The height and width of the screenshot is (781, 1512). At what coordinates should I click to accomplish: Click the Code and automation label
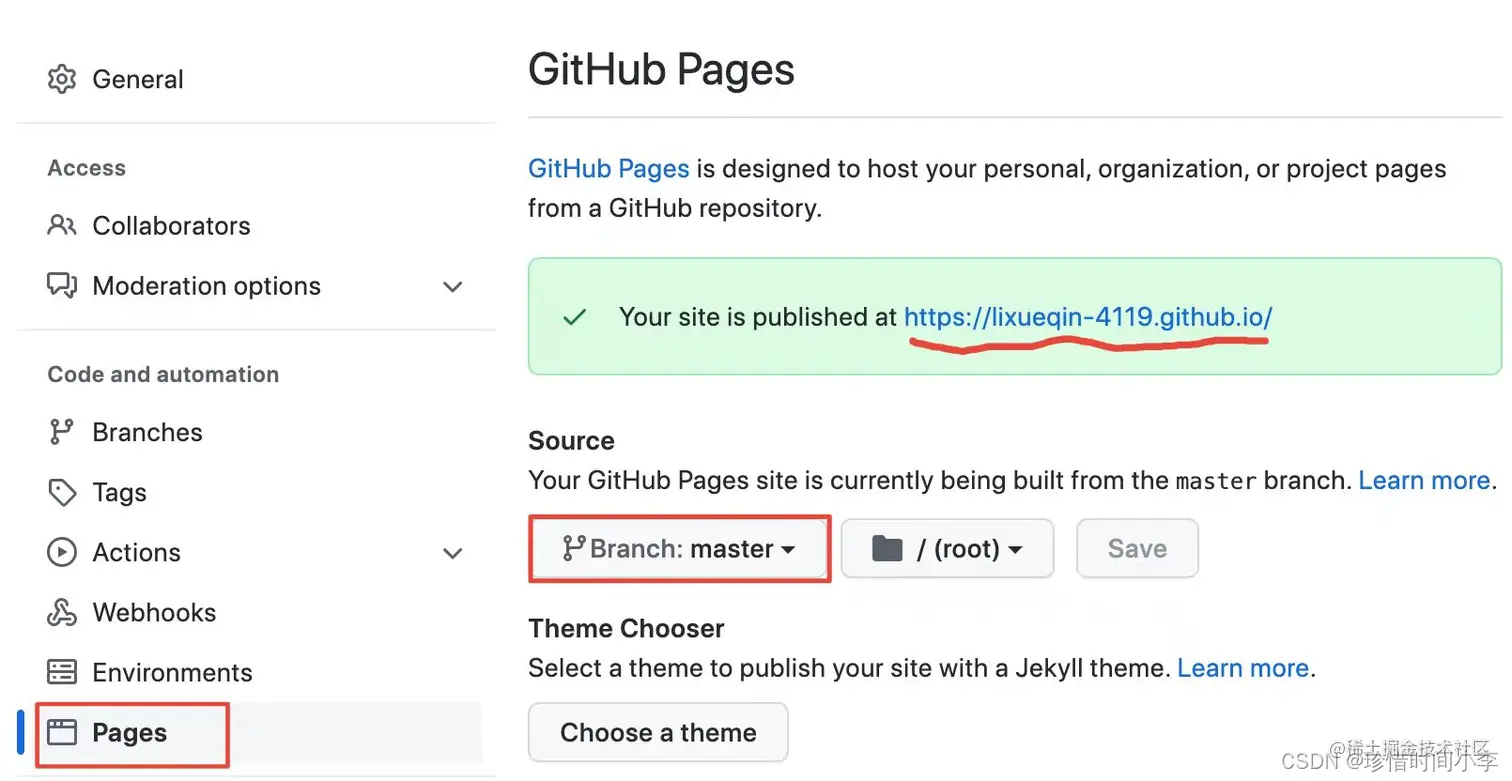pyautogui.click(x=163, y=375)
